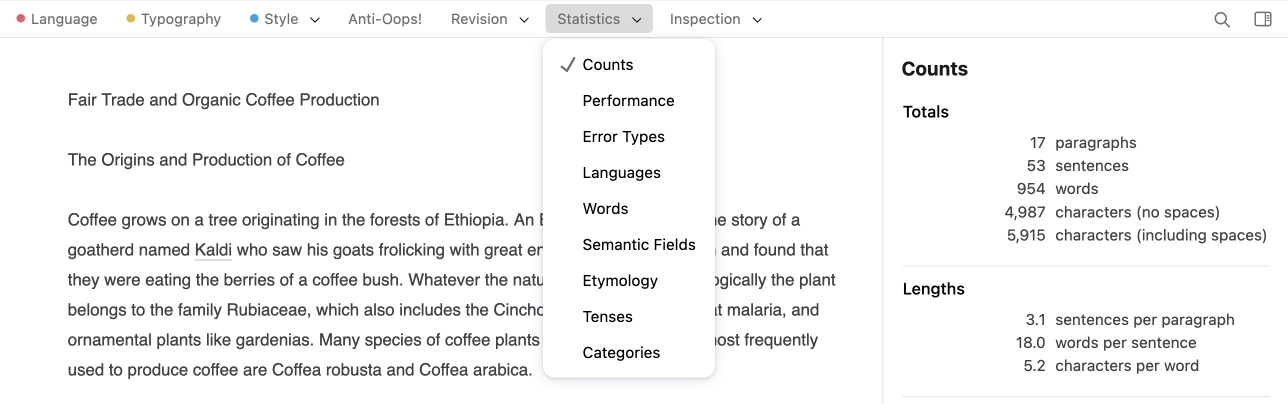Click the blue Style dot indicator

(254, 19)
